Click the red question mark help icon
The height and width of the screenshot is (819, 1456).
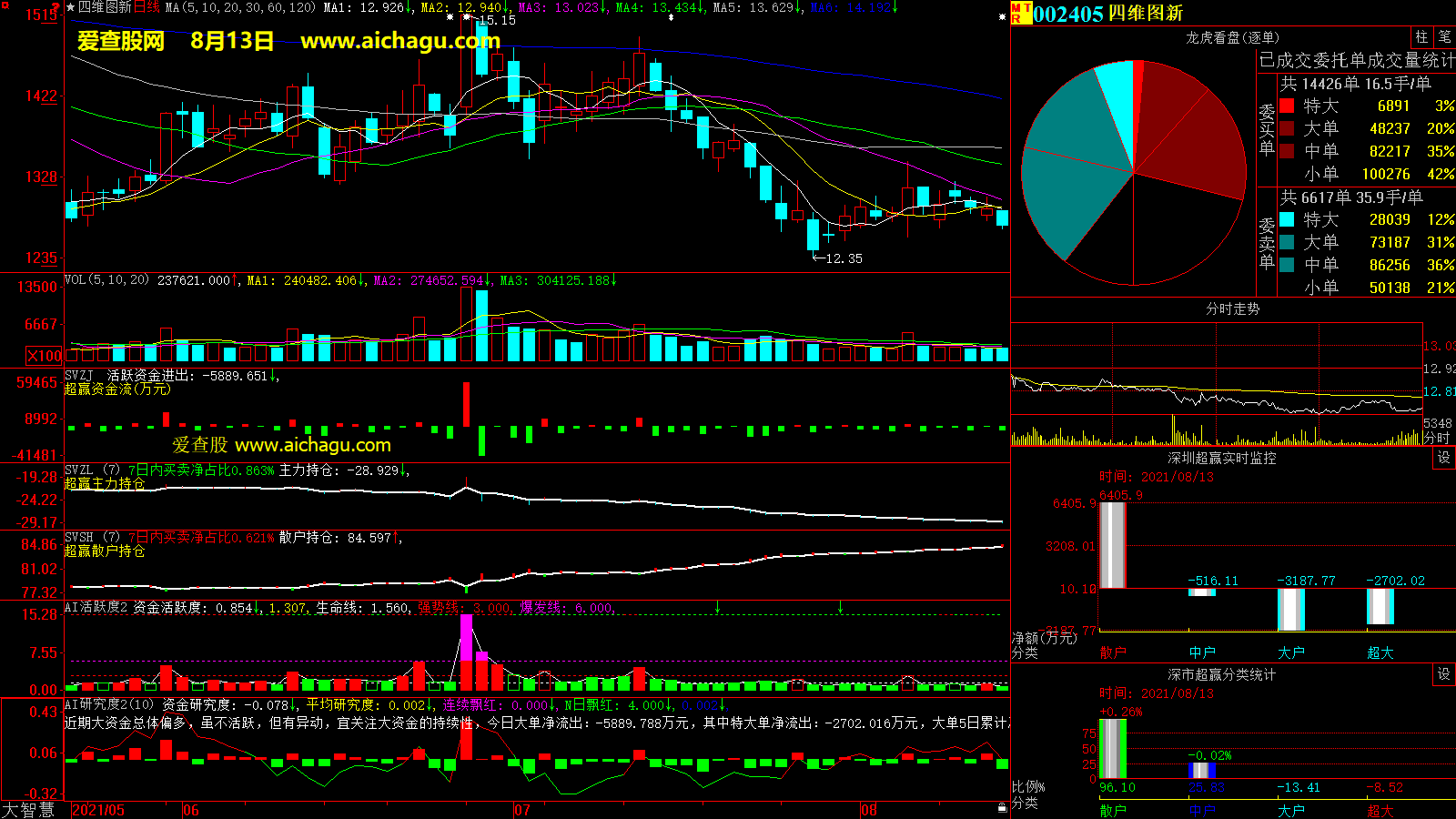[56, 7]
